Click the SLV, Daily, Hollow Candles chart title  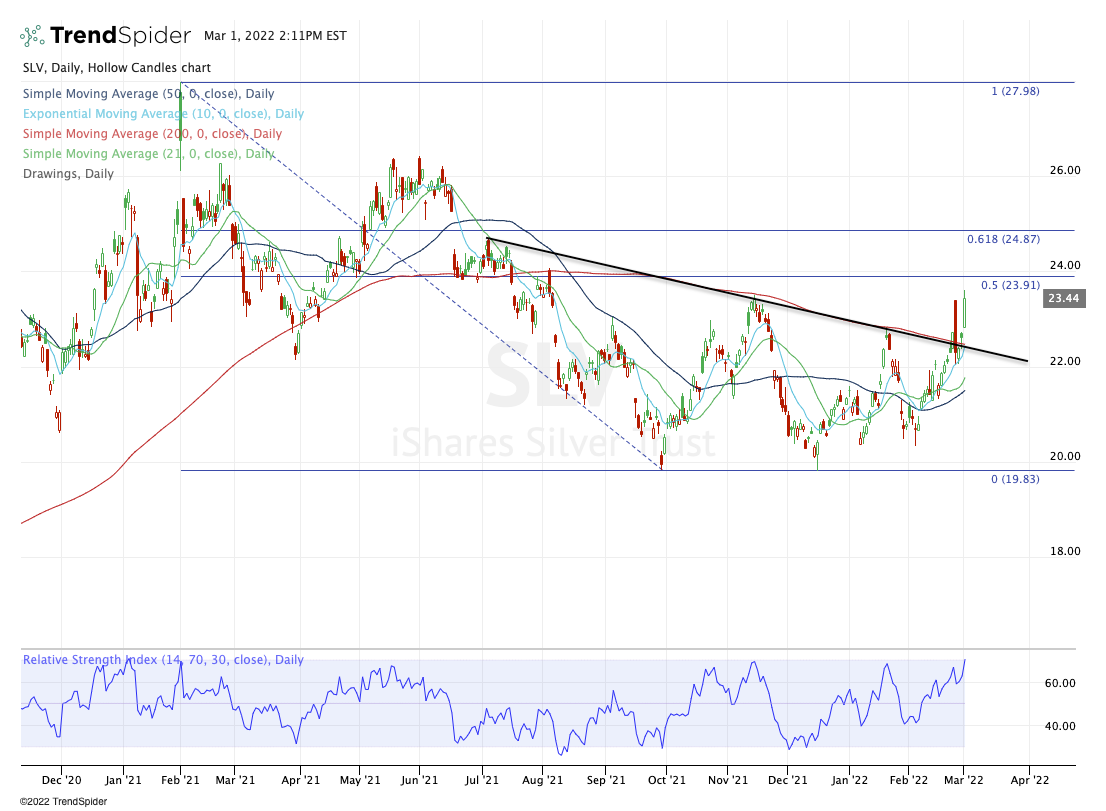[116, 68]
